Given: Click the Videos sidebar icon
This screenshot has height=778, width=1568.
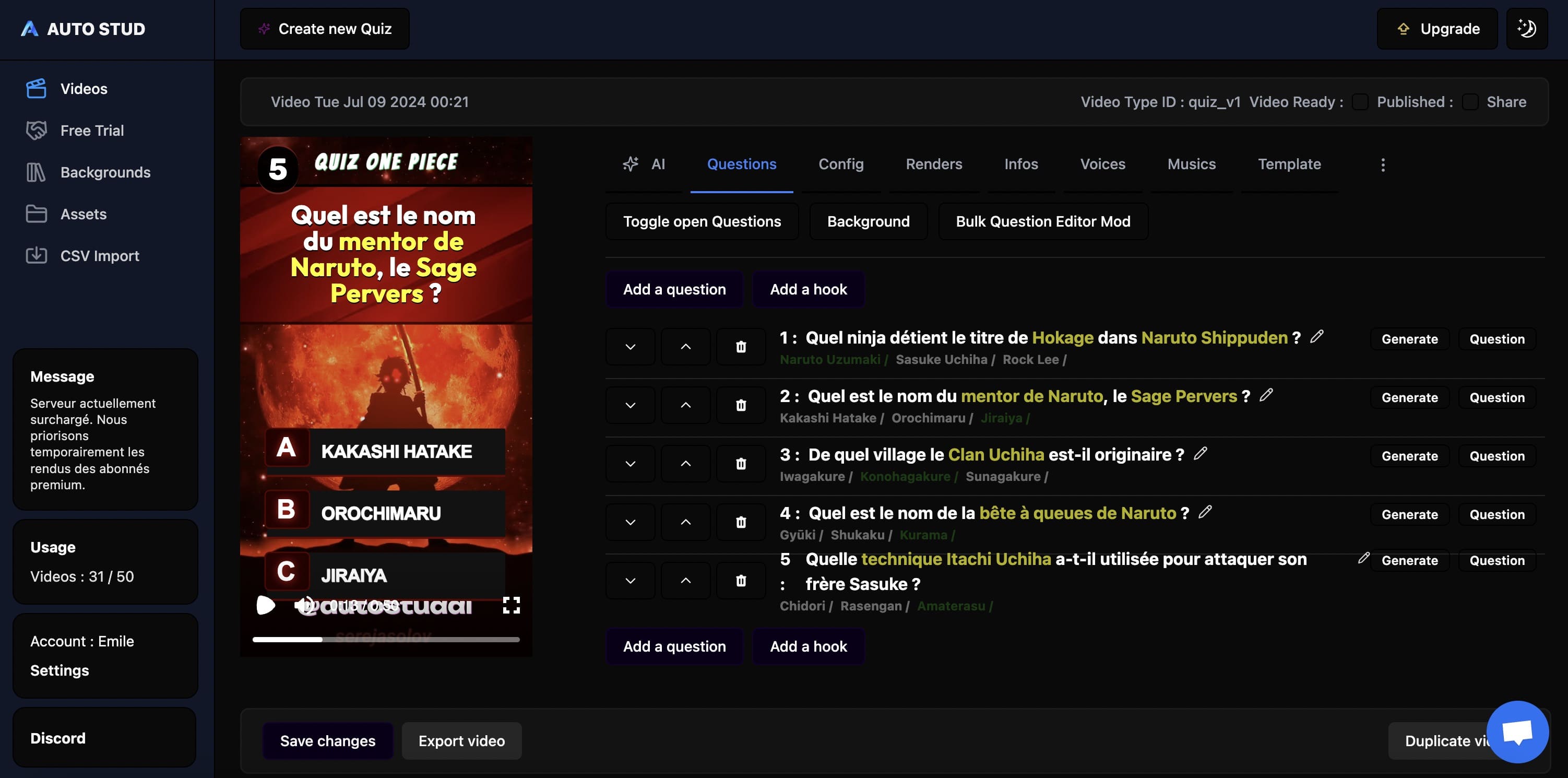Looking at the screenshot, I should pos(35,88).
